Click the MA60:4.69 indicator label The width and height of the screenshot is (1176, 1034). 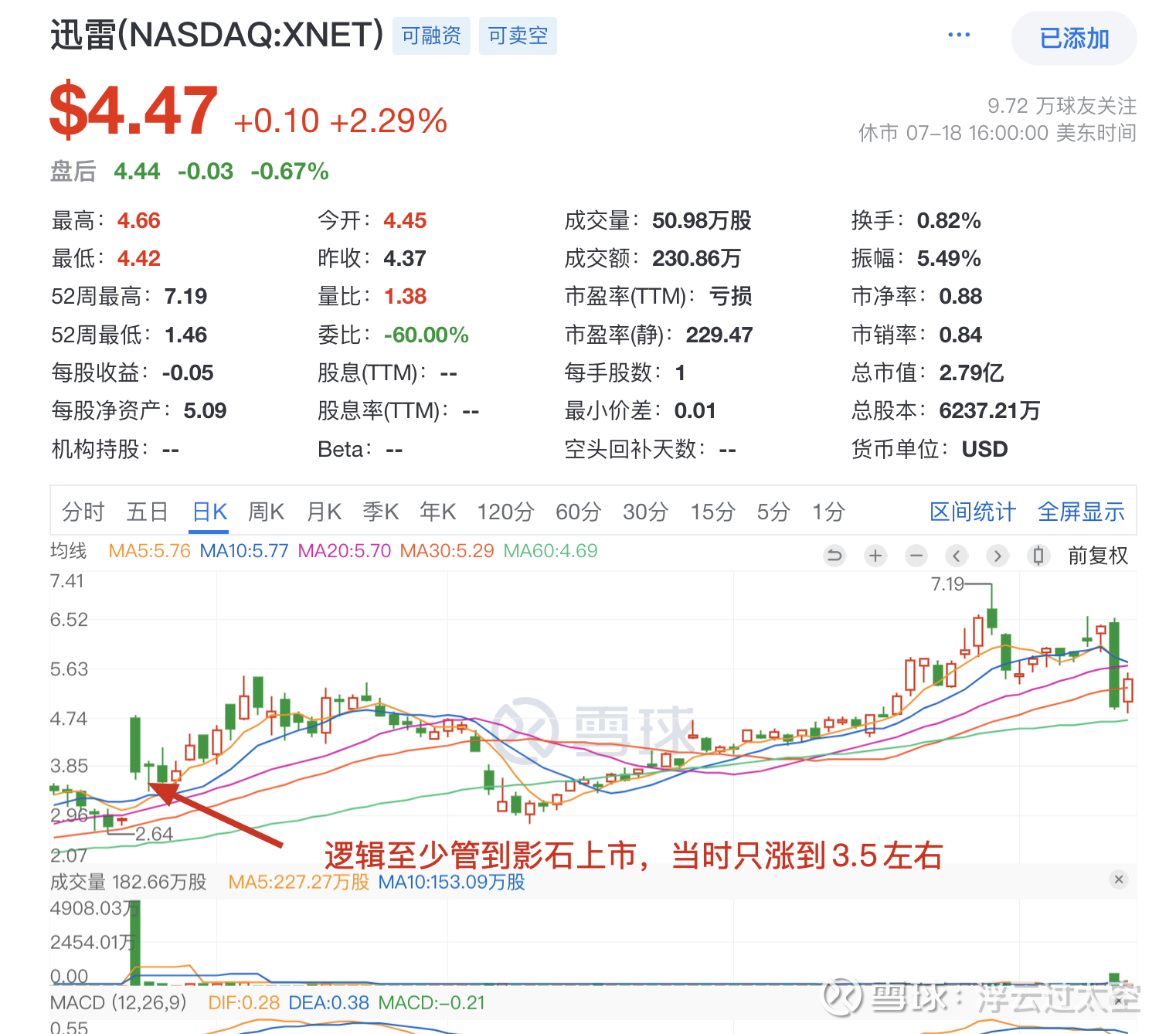(550, 551)
